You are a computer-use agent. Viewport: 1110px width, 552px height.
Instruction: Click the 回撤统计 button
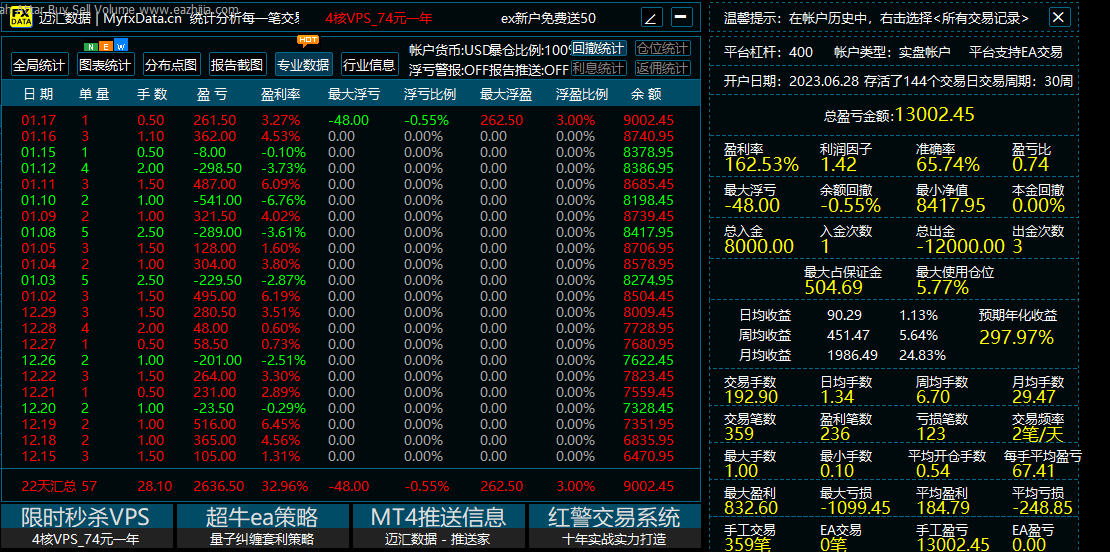click(599, 48)
